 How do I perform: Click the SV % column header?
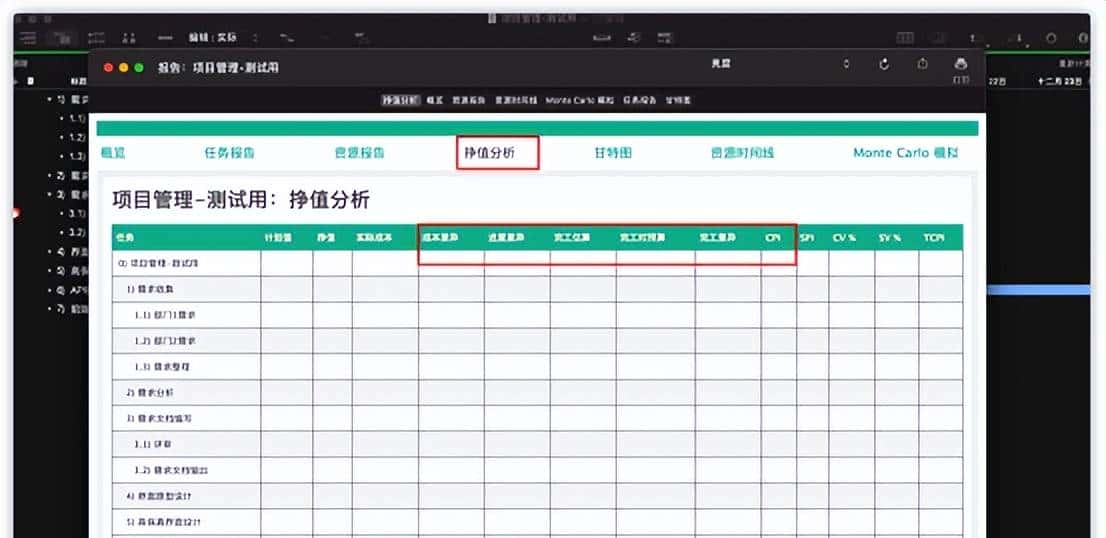tap(897, 238)
